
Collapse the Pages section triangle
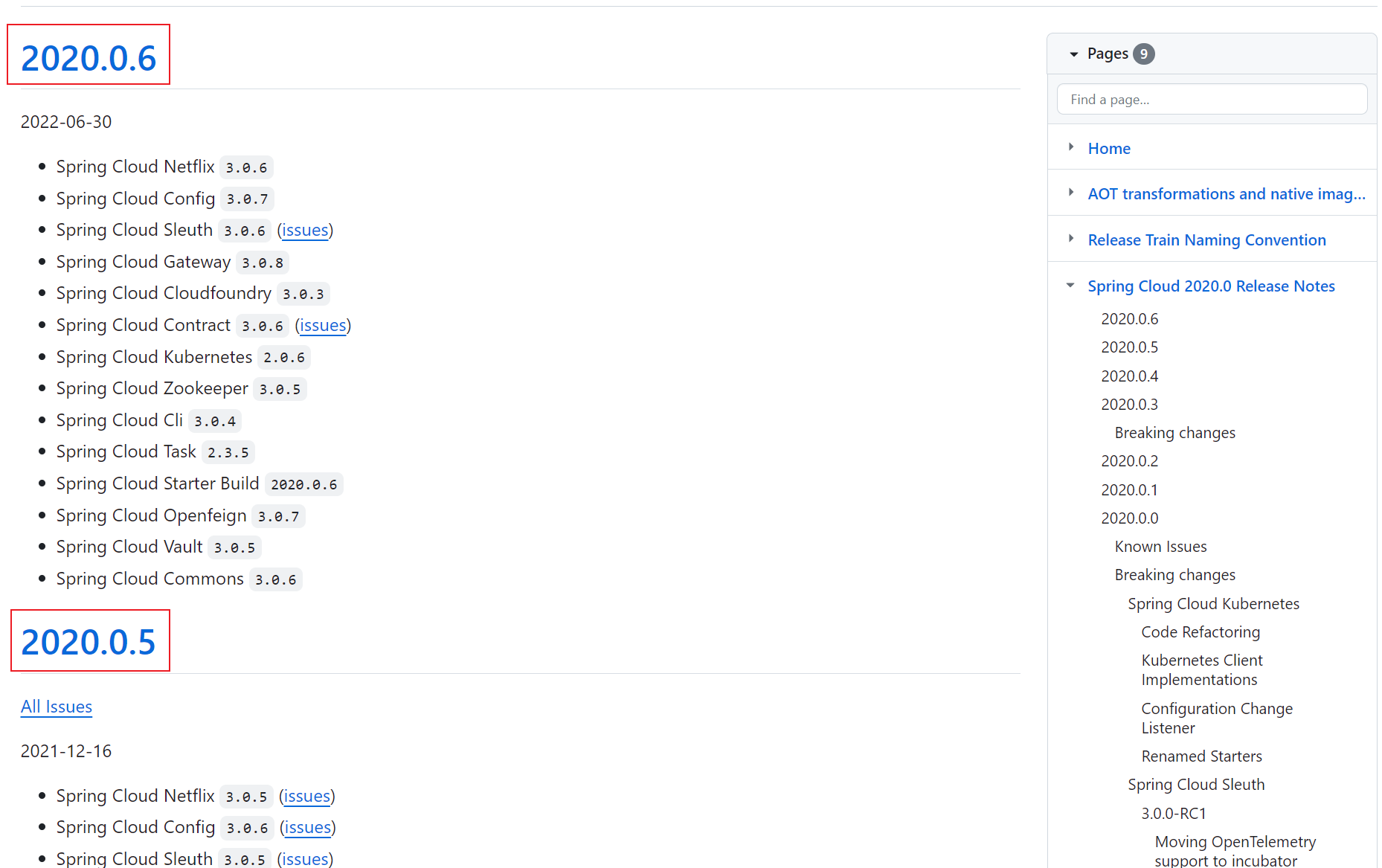[1073, 54]
